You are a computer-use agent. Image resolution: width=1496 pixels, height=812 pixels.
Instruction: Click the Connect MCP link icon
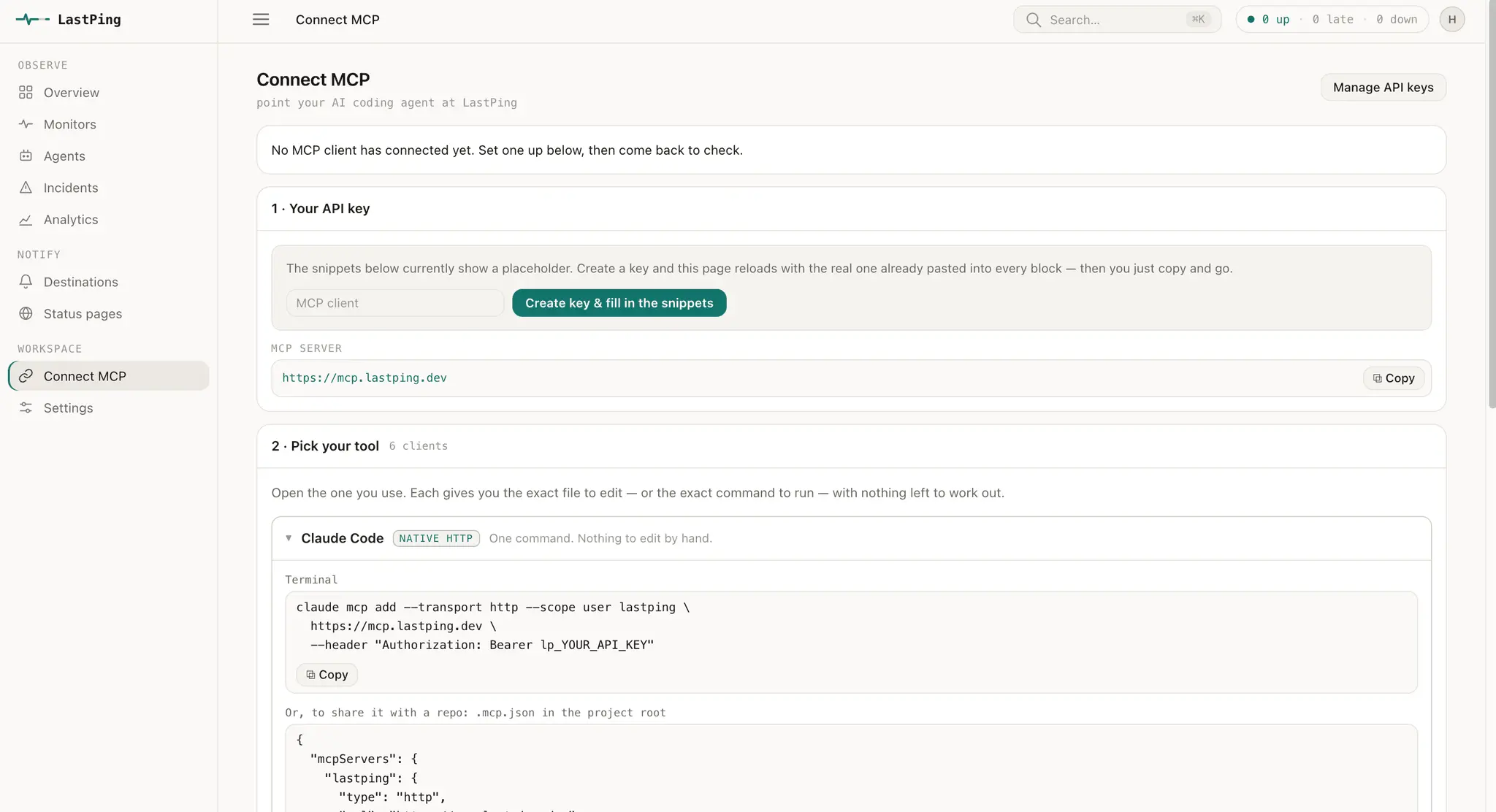(x=26, y=376)
